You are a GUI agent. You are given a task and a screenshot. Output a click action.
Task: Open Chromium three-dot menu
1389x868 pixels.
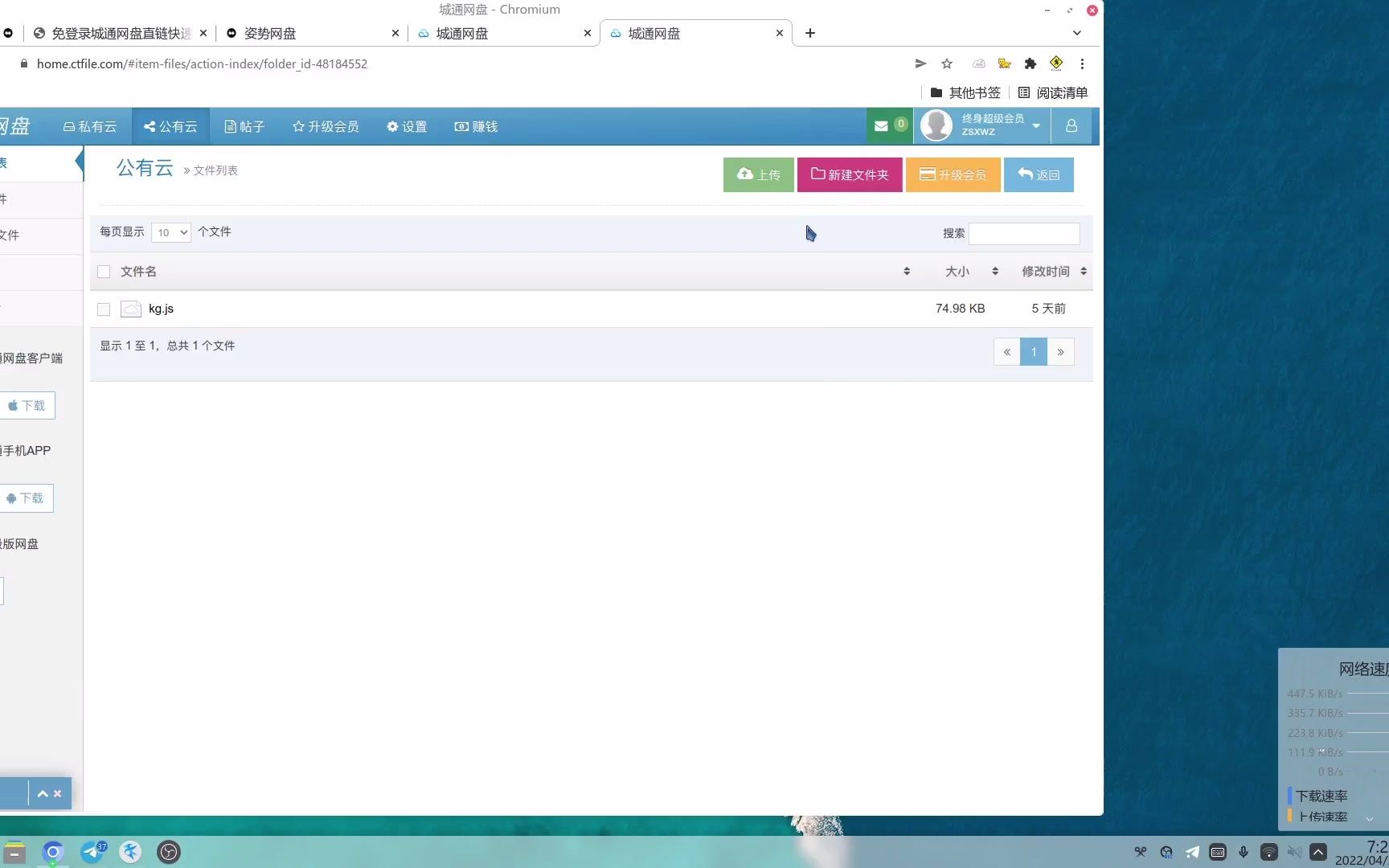(1082, 63)
